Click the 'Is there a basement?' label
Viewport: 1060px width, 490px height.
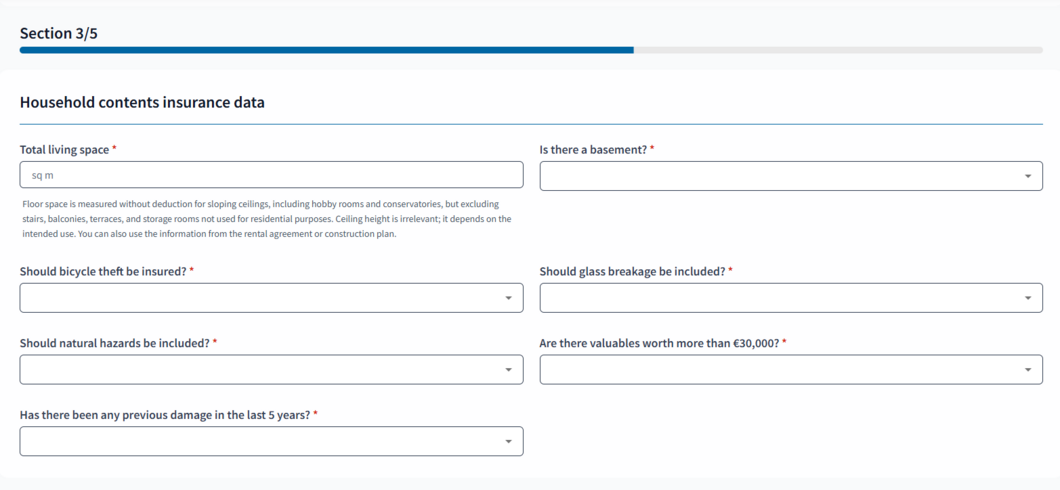pos(593,149)
